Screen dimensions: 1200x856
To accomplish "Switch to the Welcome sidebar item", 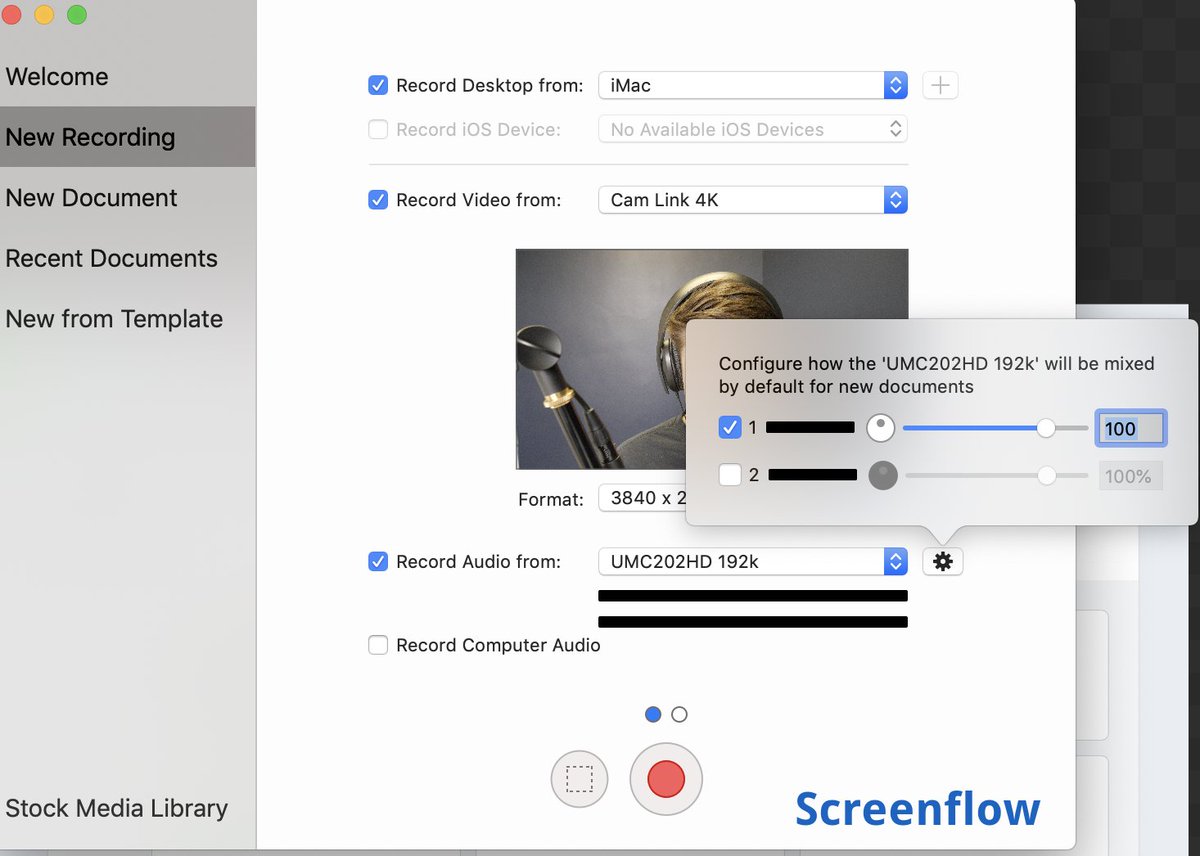I will (x=57, y=77).
